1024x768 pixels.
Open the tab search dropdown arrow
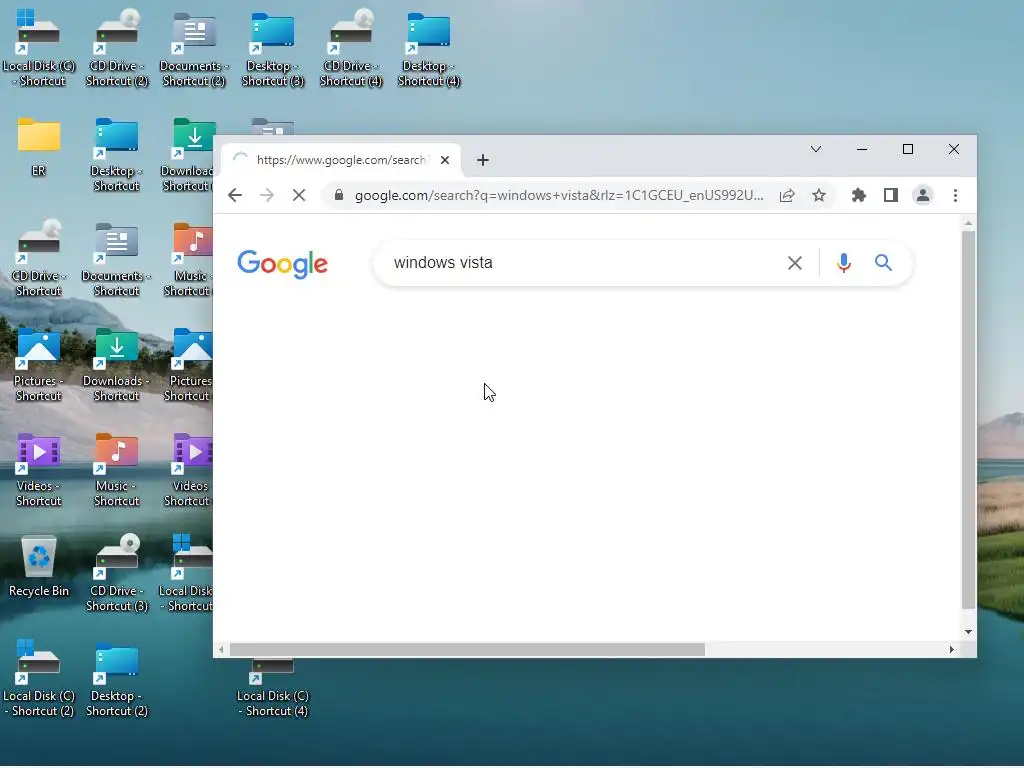(x=816, y=150)
